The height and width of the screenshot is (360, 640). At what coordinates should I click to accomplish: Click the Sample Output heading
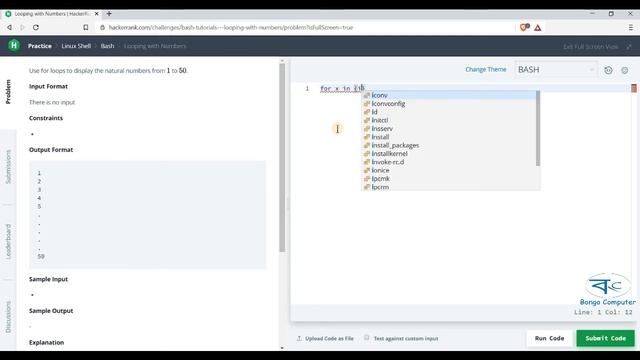(51, 311)
